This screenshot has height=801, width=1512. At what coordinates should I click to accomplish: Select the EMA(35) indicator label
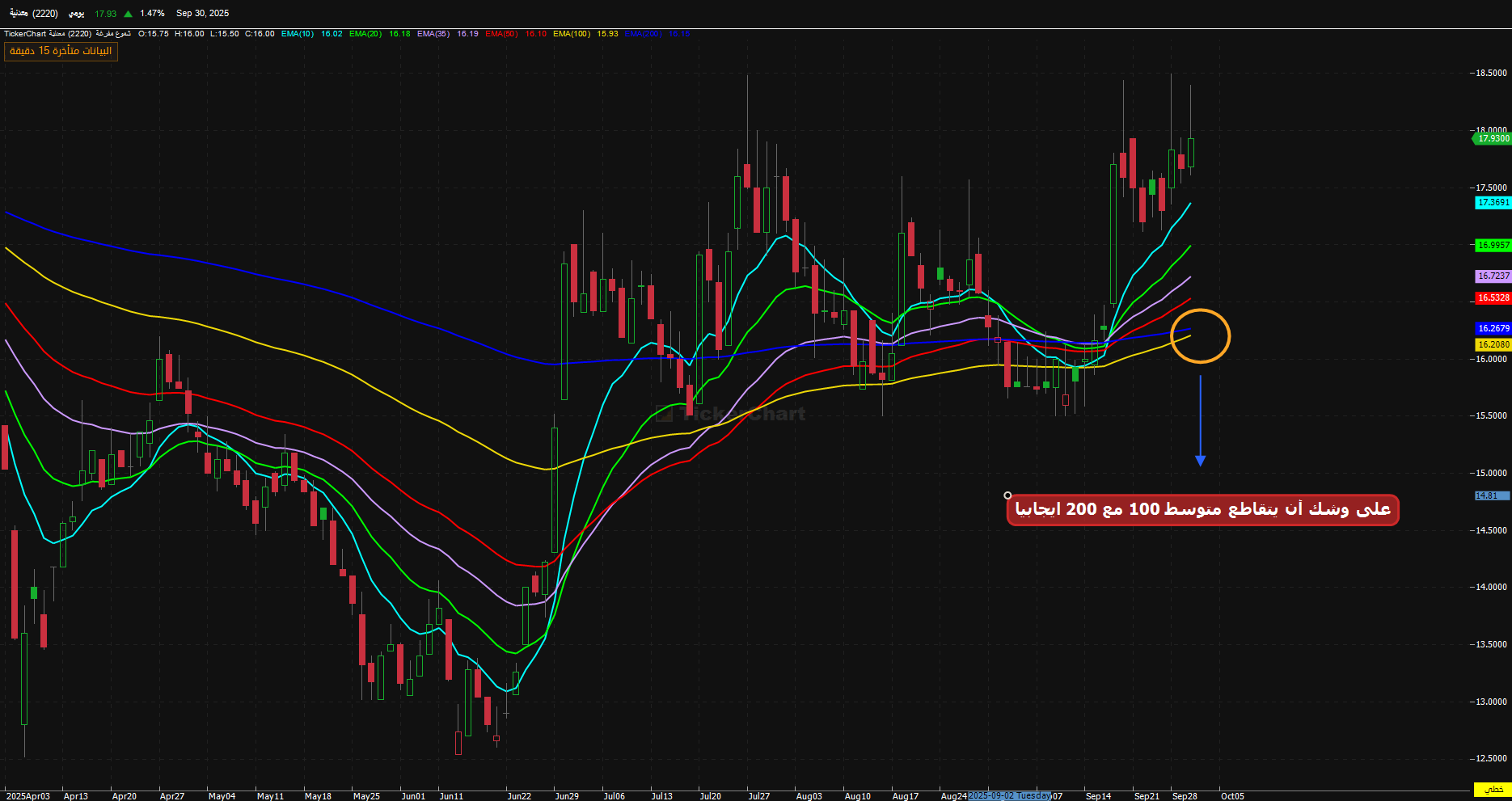[433, 34]
